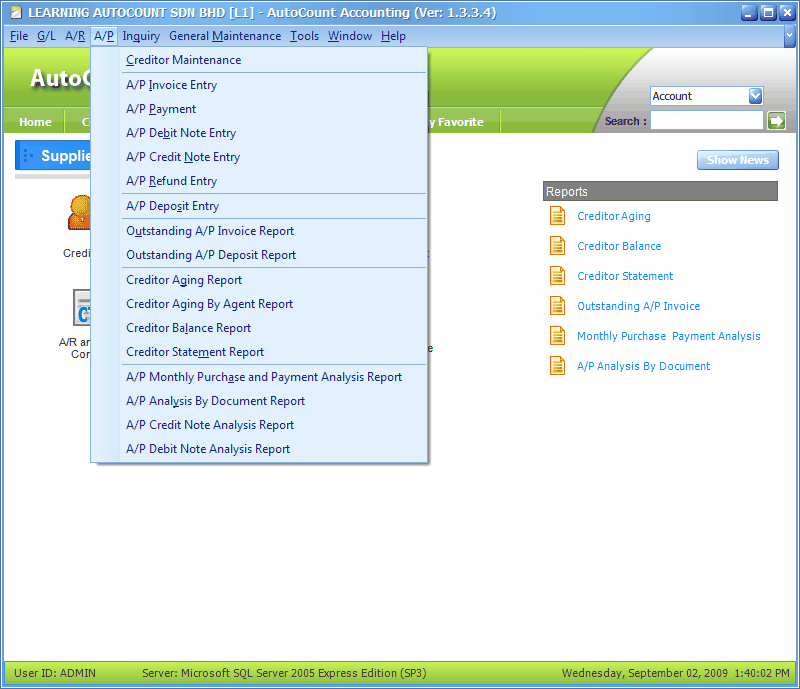Click the SQL Server 2005 status bar text

(284, 673)
